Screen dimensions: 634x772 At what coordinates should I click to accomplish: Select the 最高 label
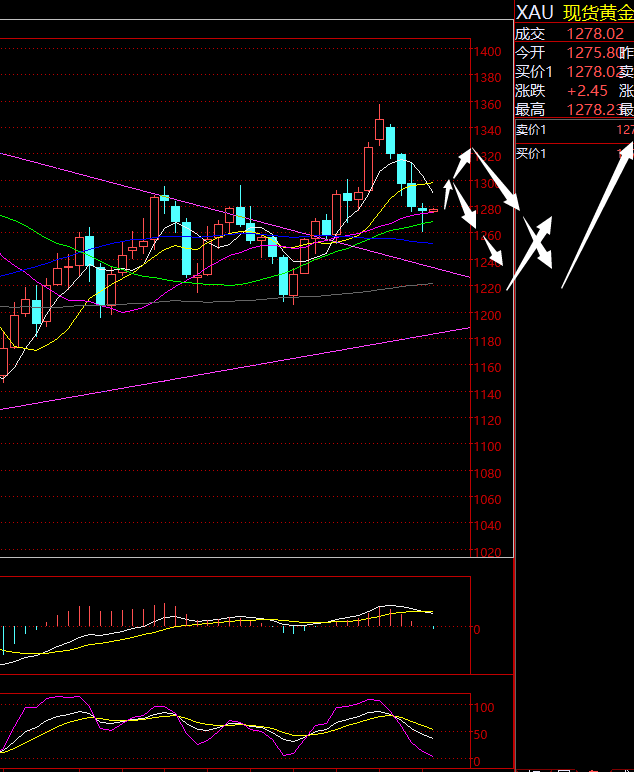click(530, 110)
